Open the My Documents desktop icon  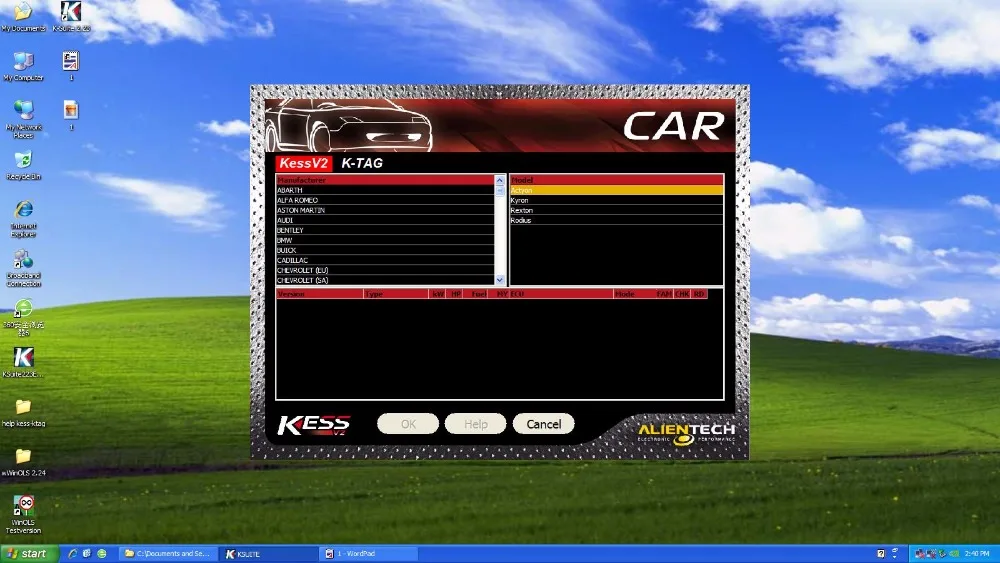[x=23, y=17]
